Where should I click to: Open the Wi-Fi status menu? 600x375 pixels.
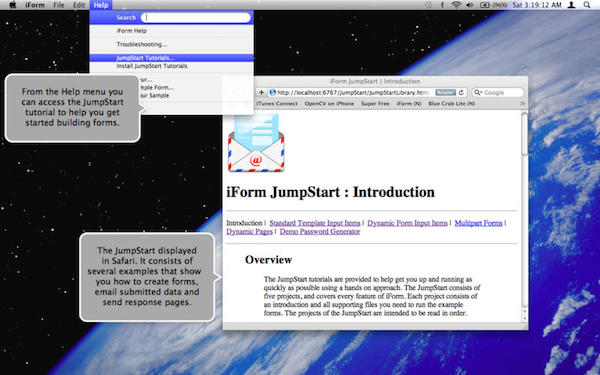pyautogui.click(x=456, y=5)
